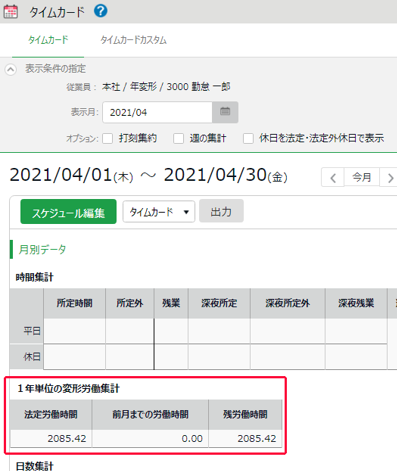
Task: Switch to the タイムカードカスタム tab
Action: point(133,40)
